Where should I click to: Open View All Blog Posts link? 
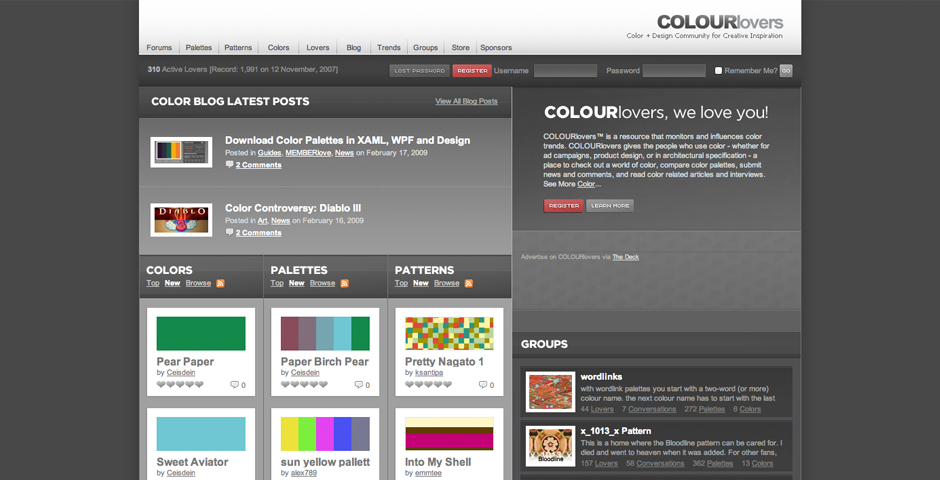[x=466, y=101]
